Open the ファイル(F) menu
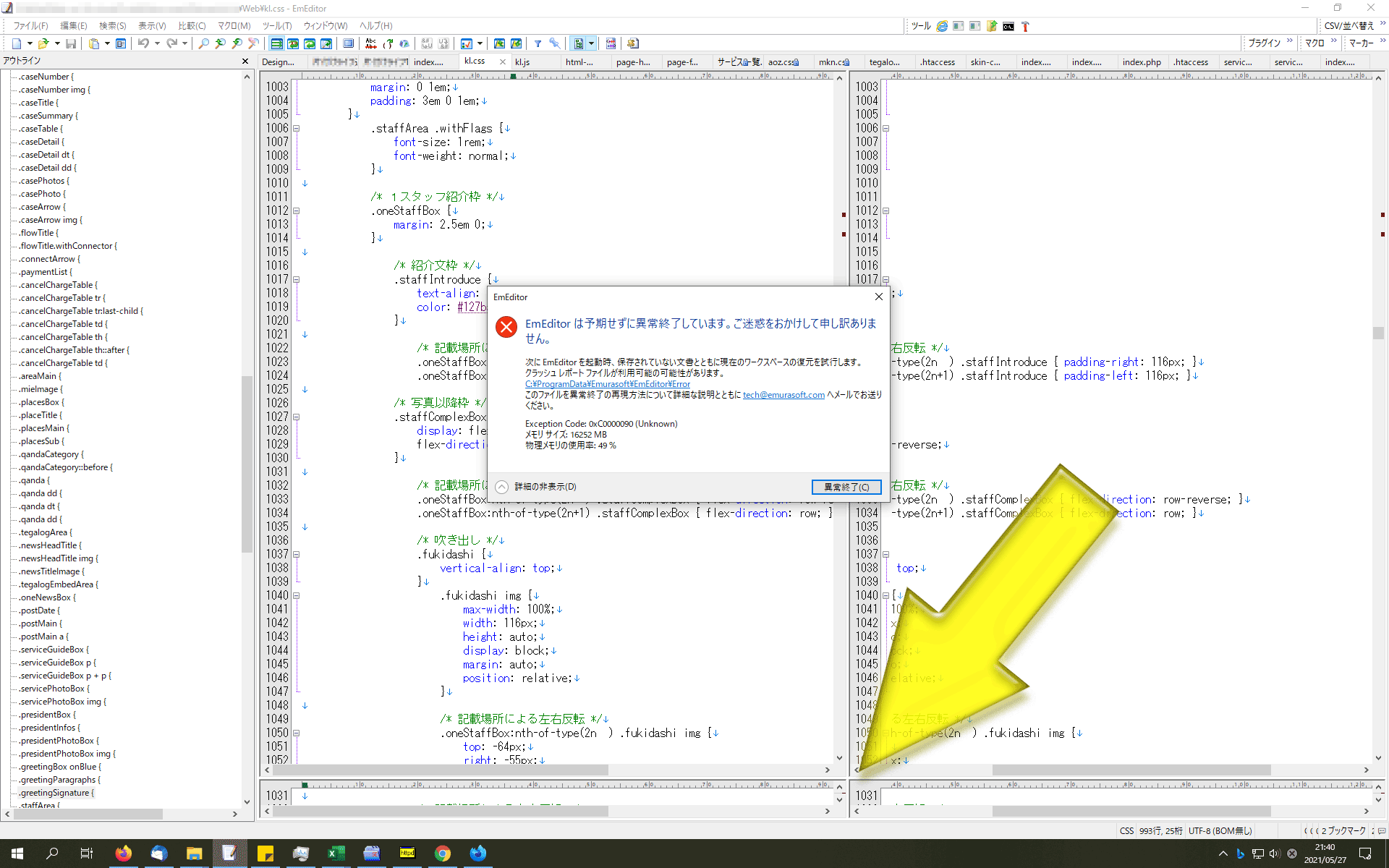This screenshot has height=868, width=1389. [30, 25]
